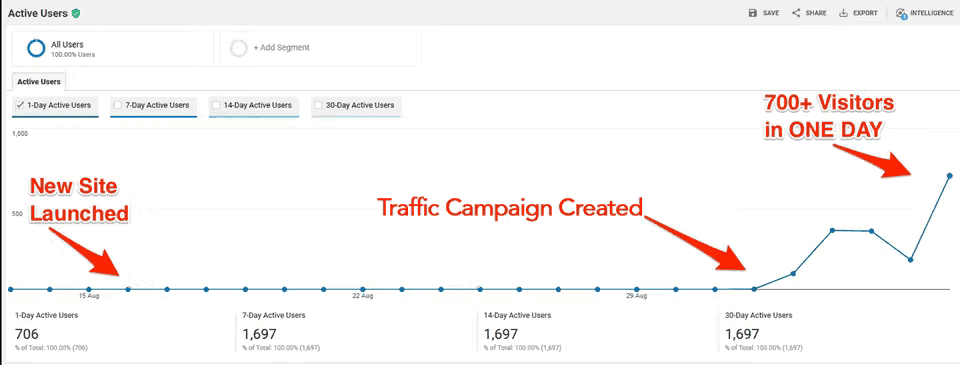This screenshot has height=365, width=960.
Task: Click the 1,697 value under 30-Day Active Users
Action: tap(742, 334)
